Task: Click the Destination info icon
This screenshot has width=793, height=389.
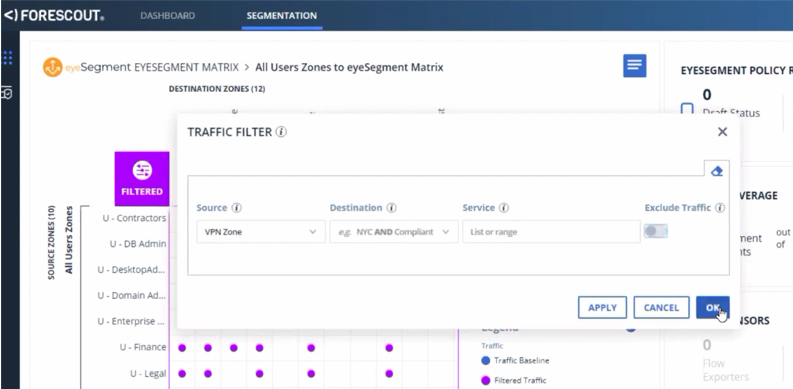Action: [x=391, y=208]
